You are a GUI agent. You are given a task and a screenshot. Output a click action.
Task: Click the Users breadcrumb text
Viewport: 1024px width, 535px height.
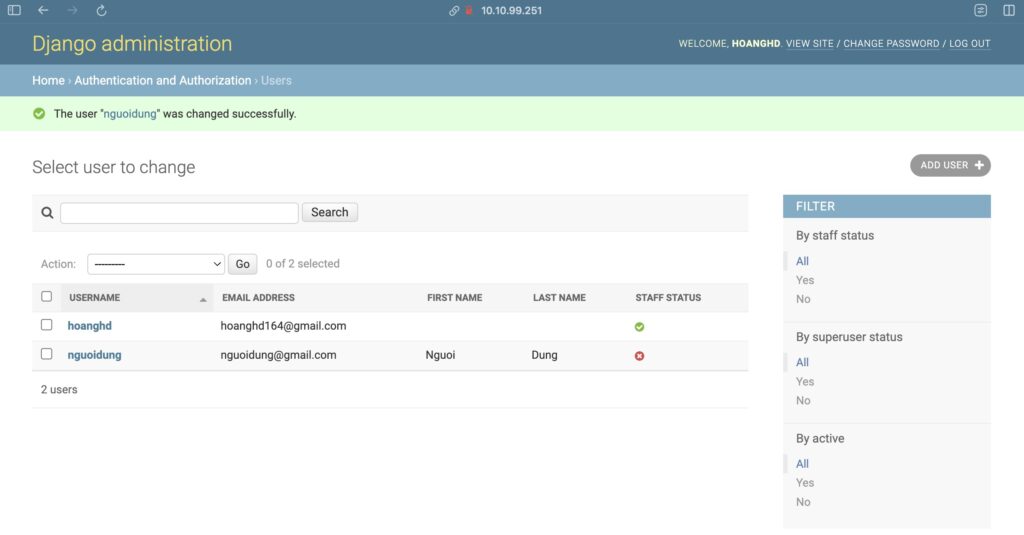[x=276, y=80]
